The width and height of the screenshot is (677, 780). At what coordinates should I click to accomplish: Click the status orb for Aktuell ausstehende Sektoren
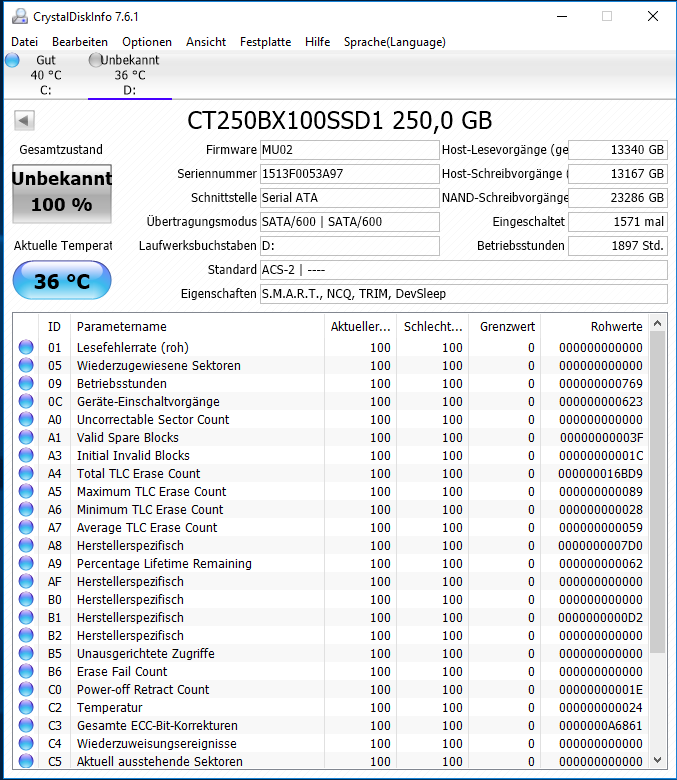click(26, 761)
